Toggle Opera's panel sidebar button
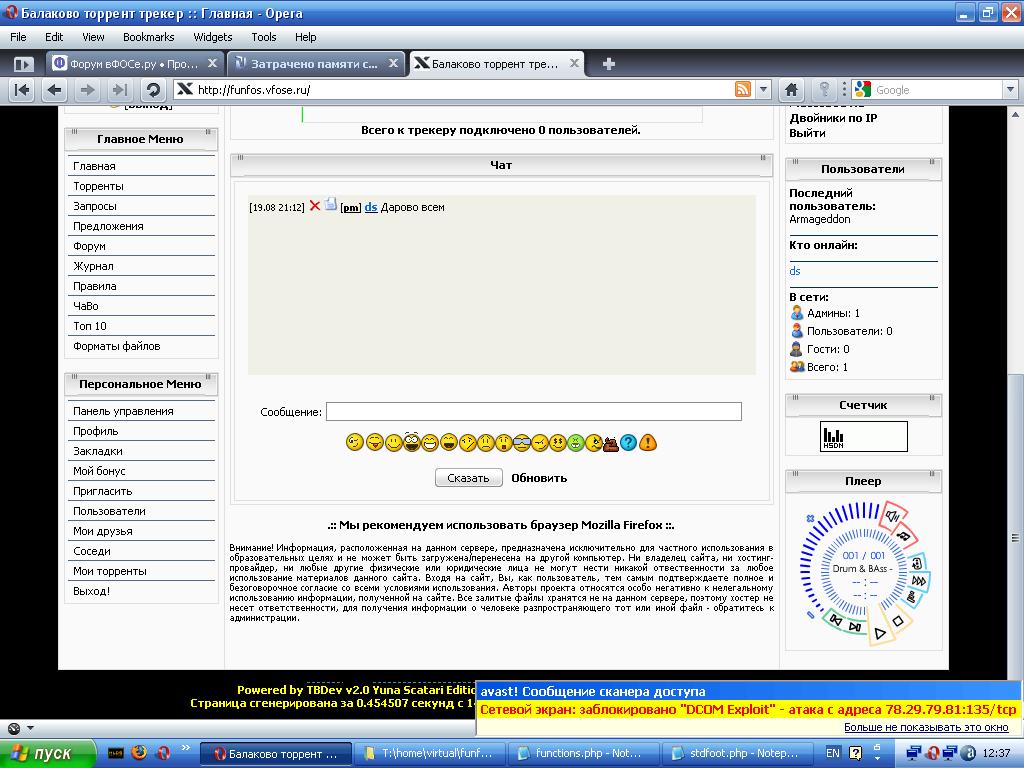Viewport: 1024px width, 768px height. pos(23,64)
